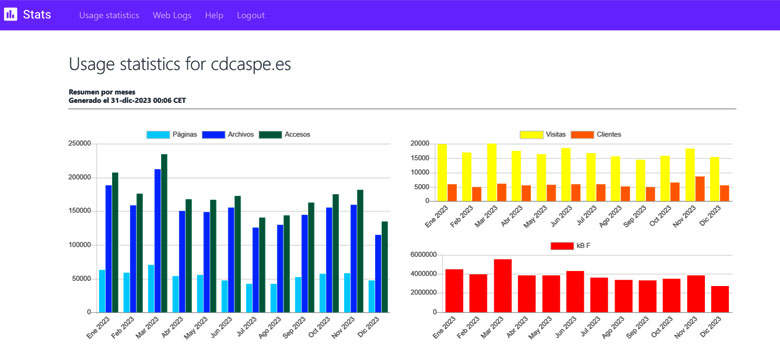
Task: Click the Dic 2023 Accesos green bar
Action: (385, 267)
